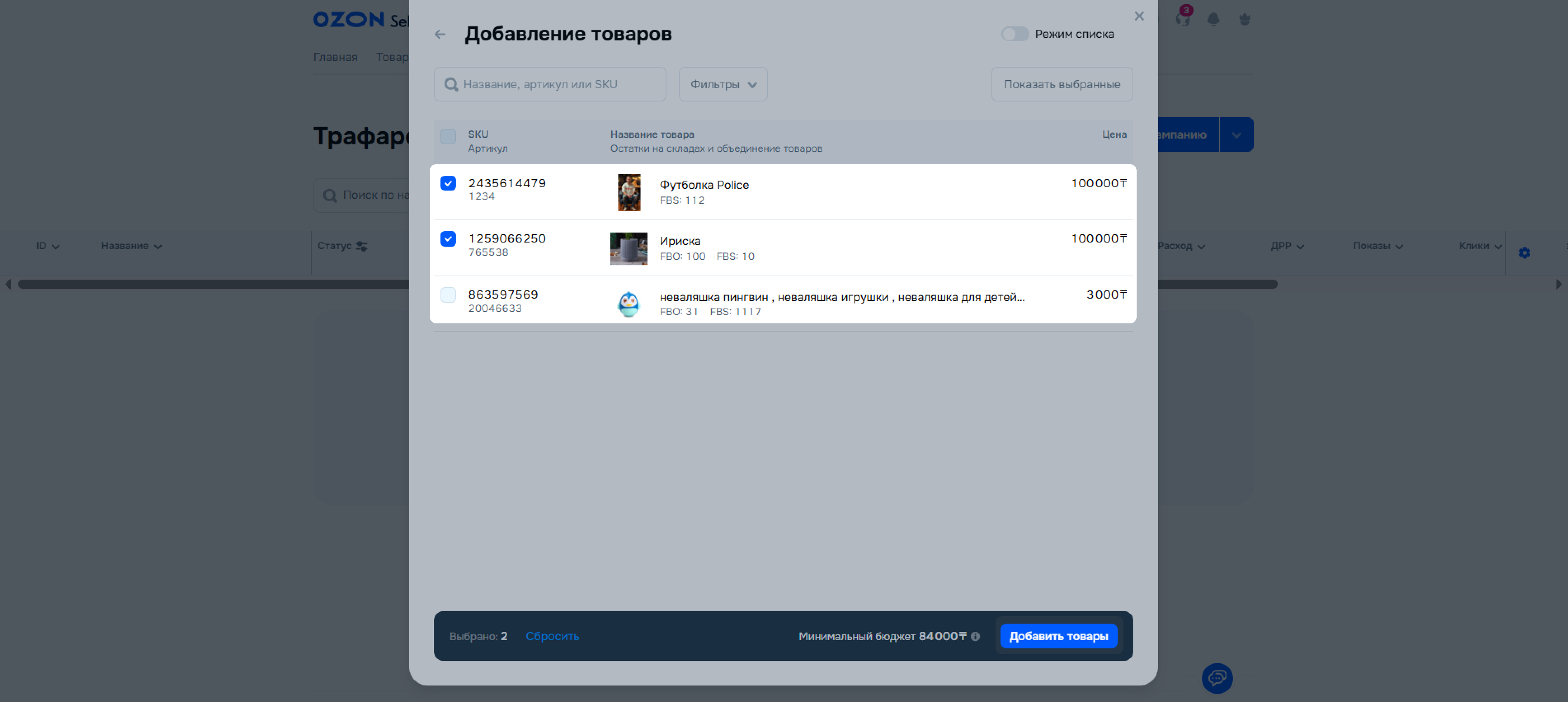Click the back arrow in dialog header
Viewport: 1568px width, 702px height.
pyautogui.click(x=440, y=34)
